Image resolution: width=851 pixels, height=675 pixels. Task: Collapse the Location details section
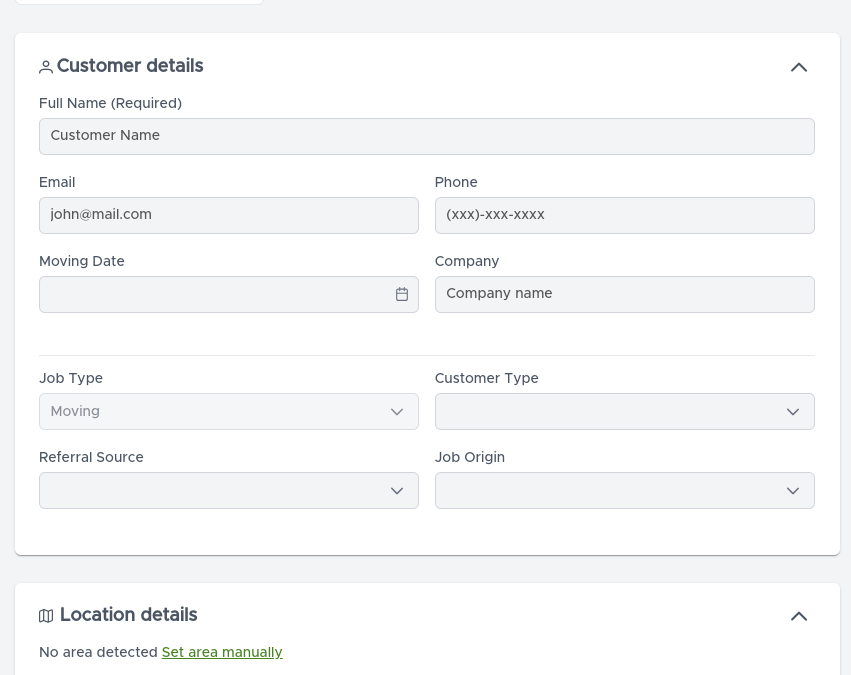[798, 616]
